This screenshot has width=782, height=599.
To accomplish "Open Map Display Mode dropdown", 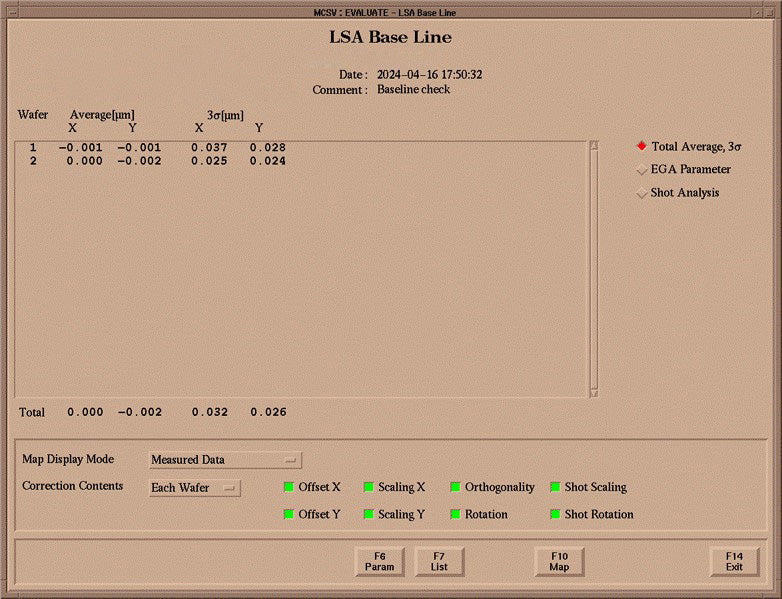I will click(225, 460).
